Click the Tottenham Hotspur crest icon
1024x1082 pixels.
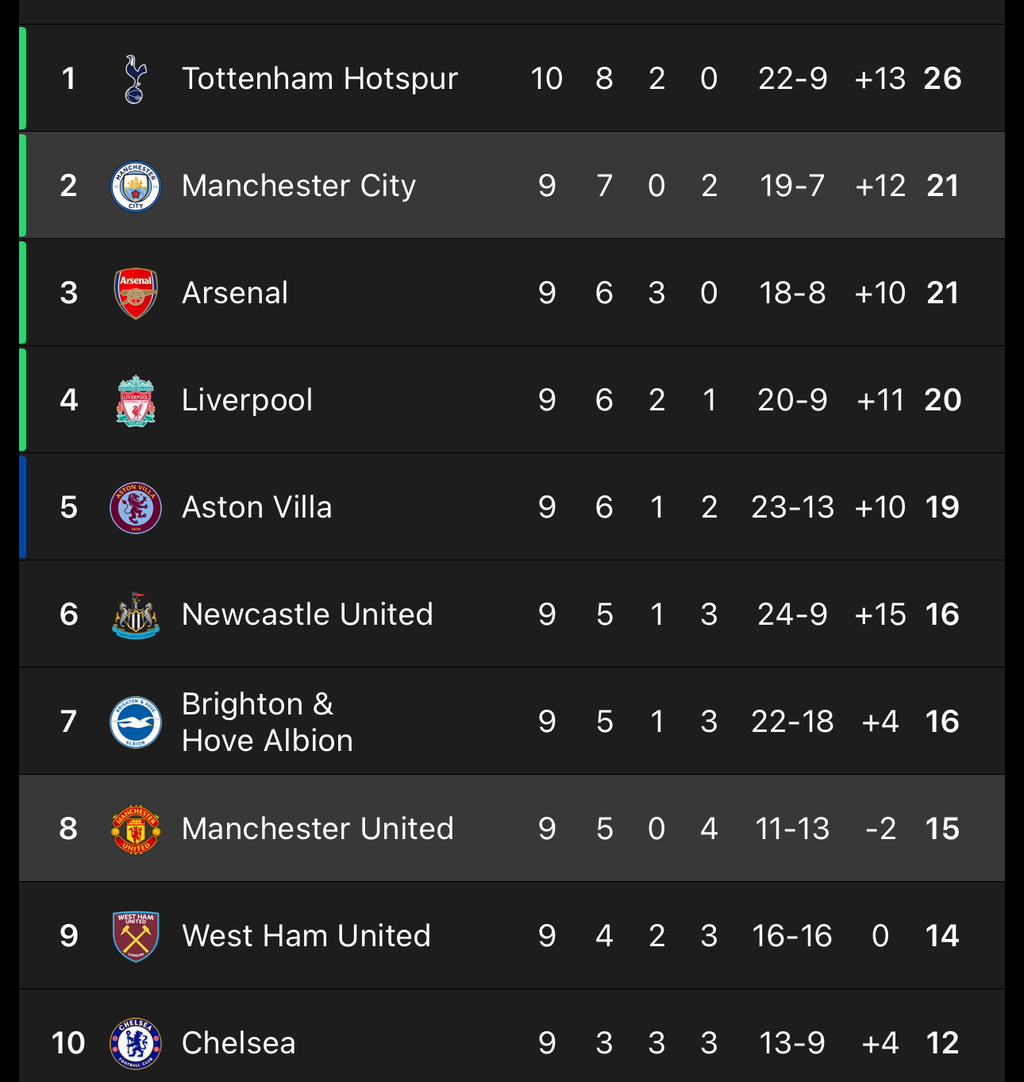[x=135, y=79]
